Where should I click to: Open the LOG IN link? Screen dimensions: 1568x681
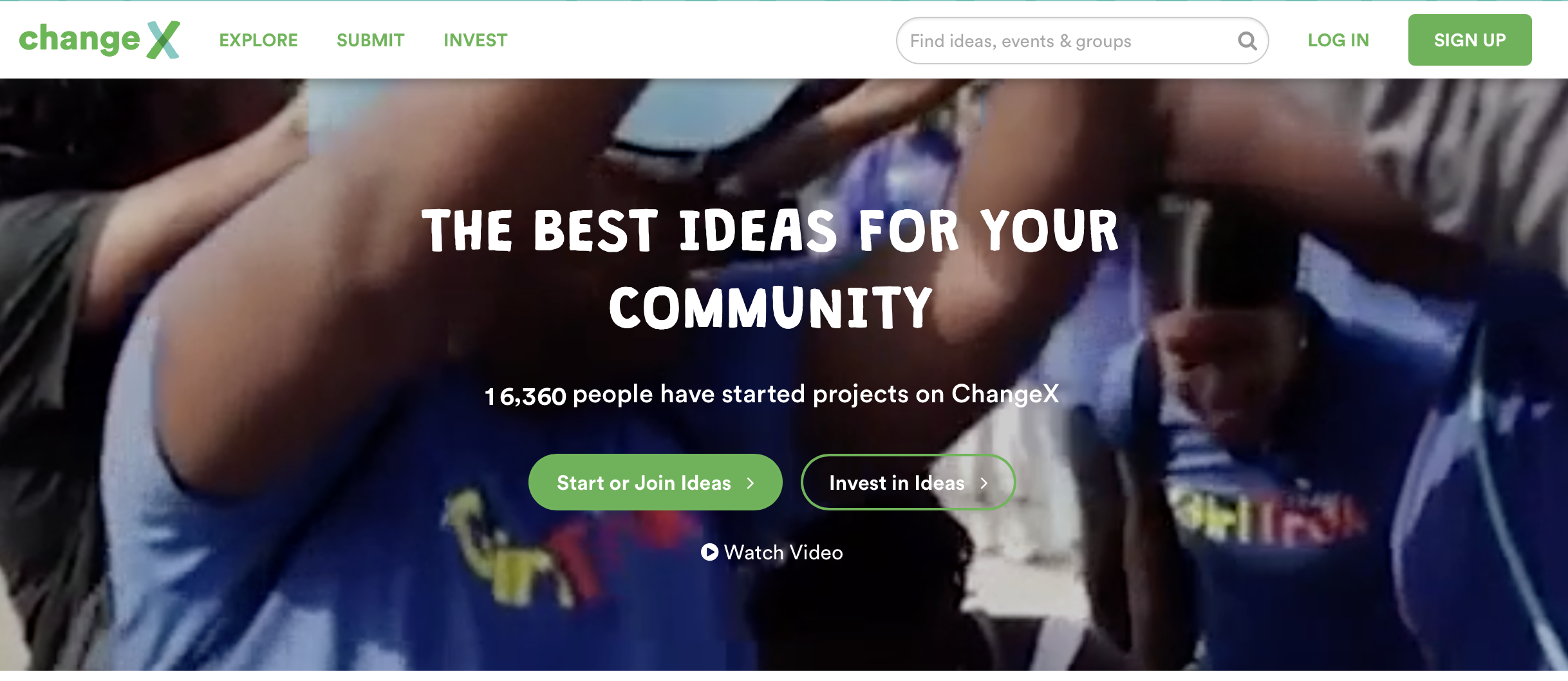[x=1338, y=41]
